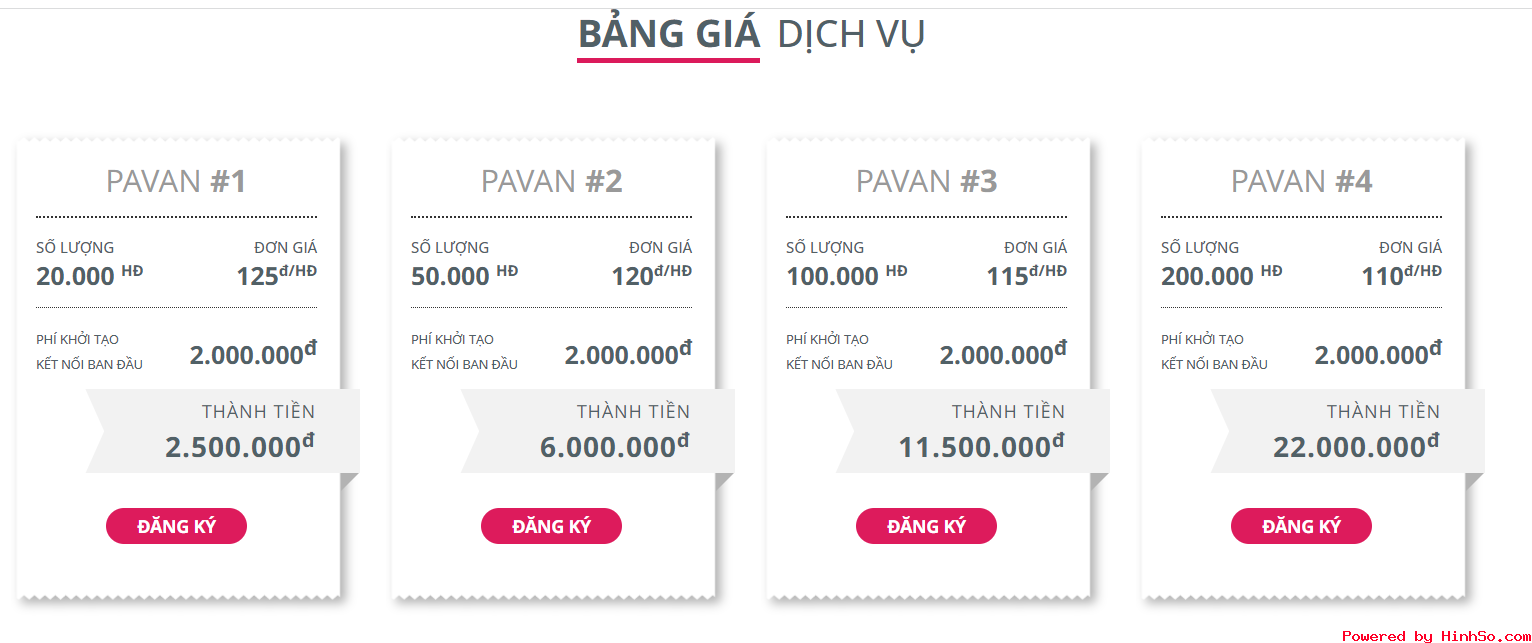Click the BẢNG GIÁ DỊCH VỤ heading

click(x=751, y=35)
